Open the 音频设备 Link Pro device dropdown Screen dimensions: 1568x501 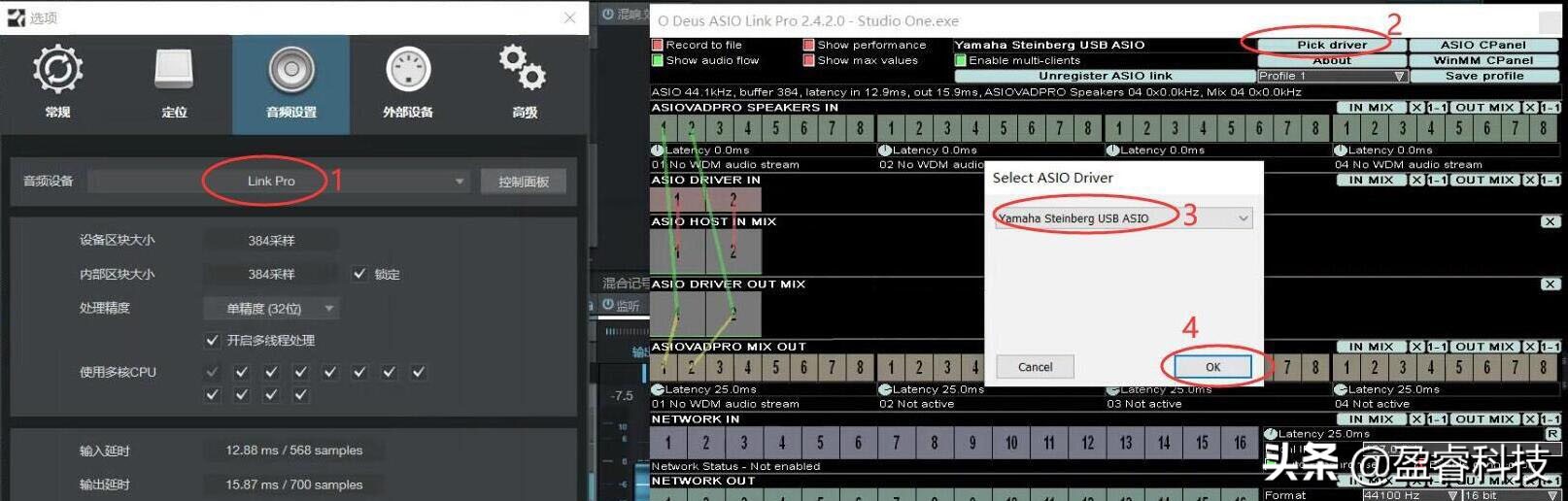278,181
